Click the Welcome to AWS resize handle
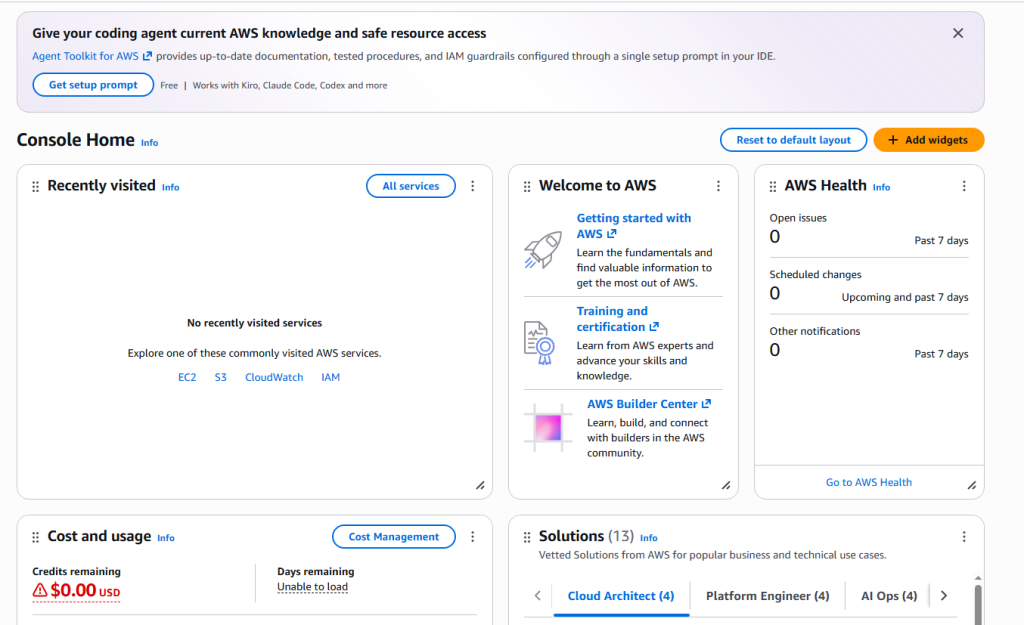1024x625 pixels. click(x=726, y=485)
